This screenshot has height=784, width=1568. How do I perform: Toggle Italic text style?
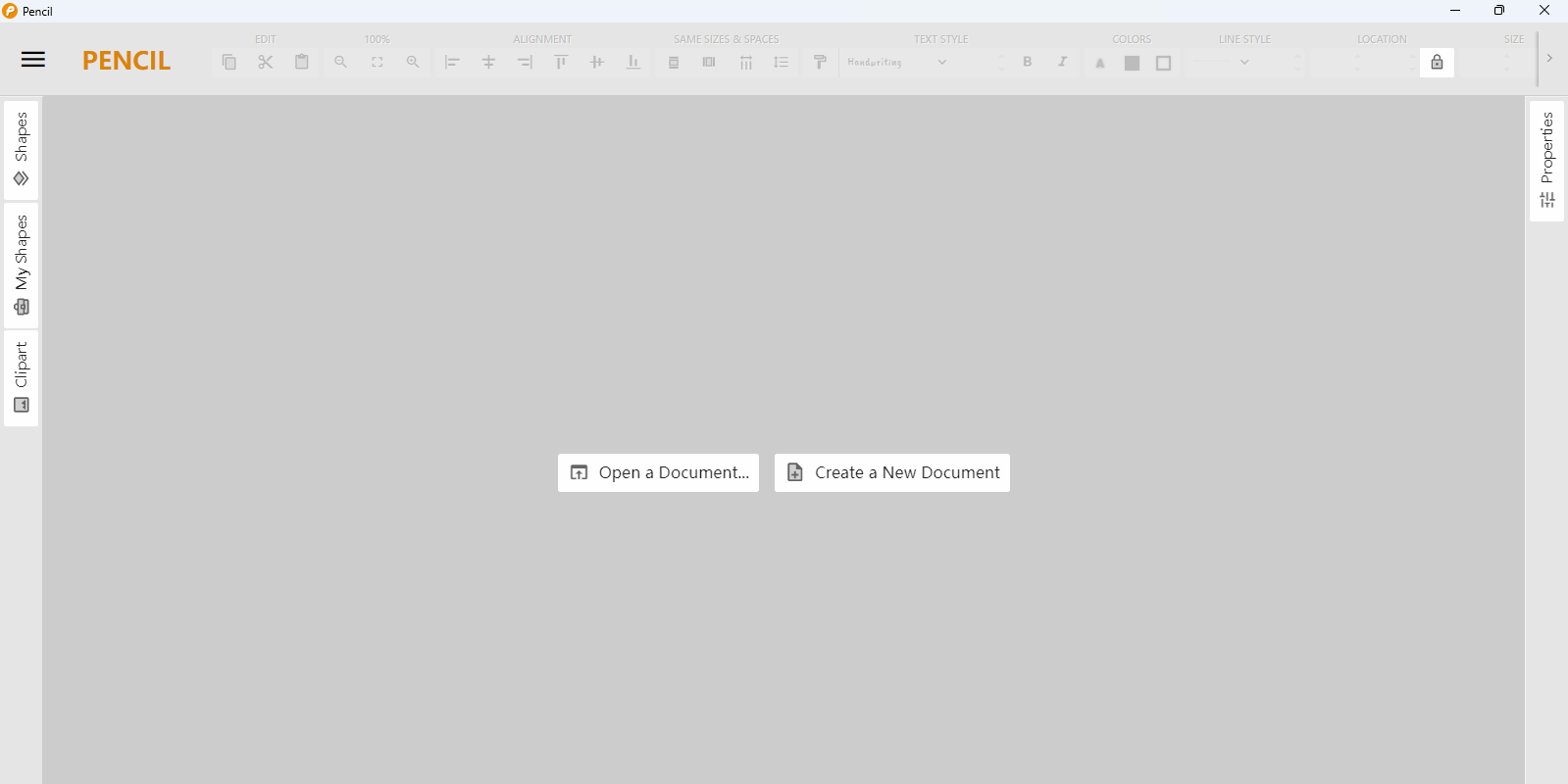tap(1062, 62)
